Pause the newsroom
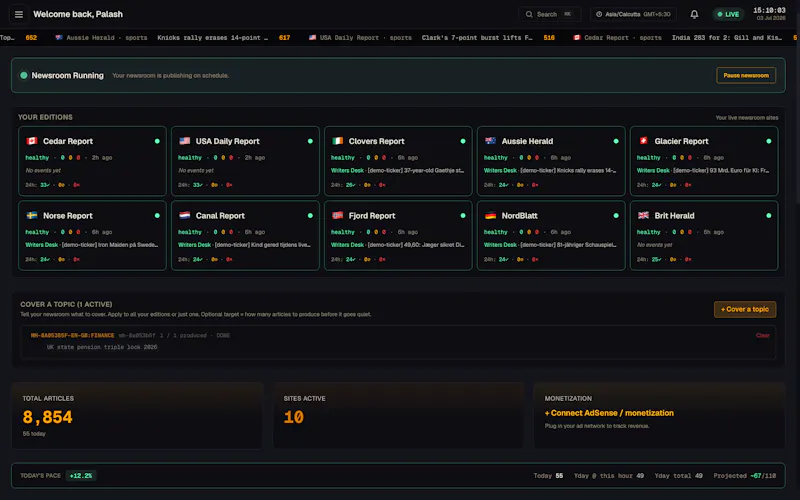The height and width of the screenshot is (500, 800). (746, 76)
